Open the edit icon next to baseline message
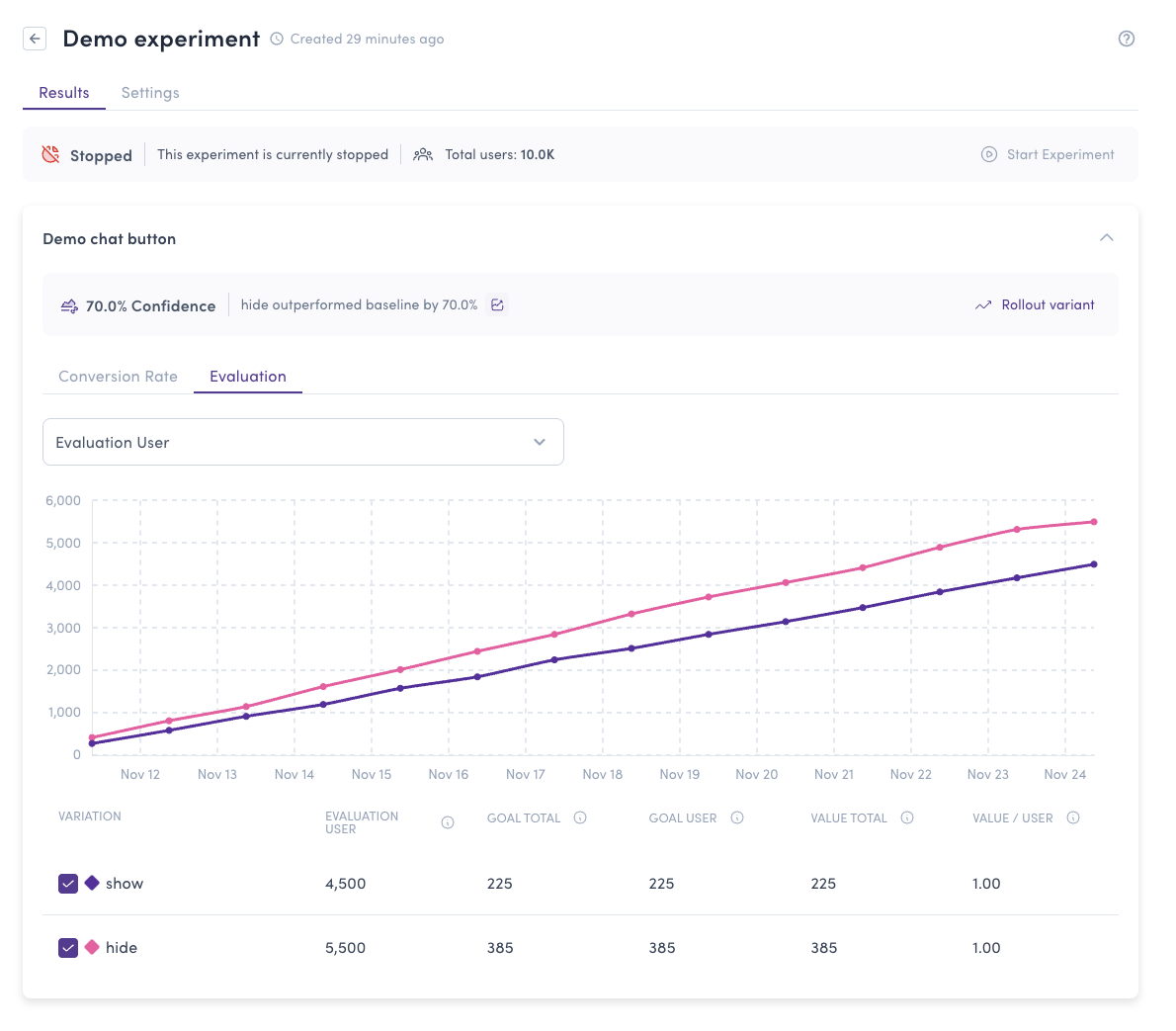 point(496,304)
